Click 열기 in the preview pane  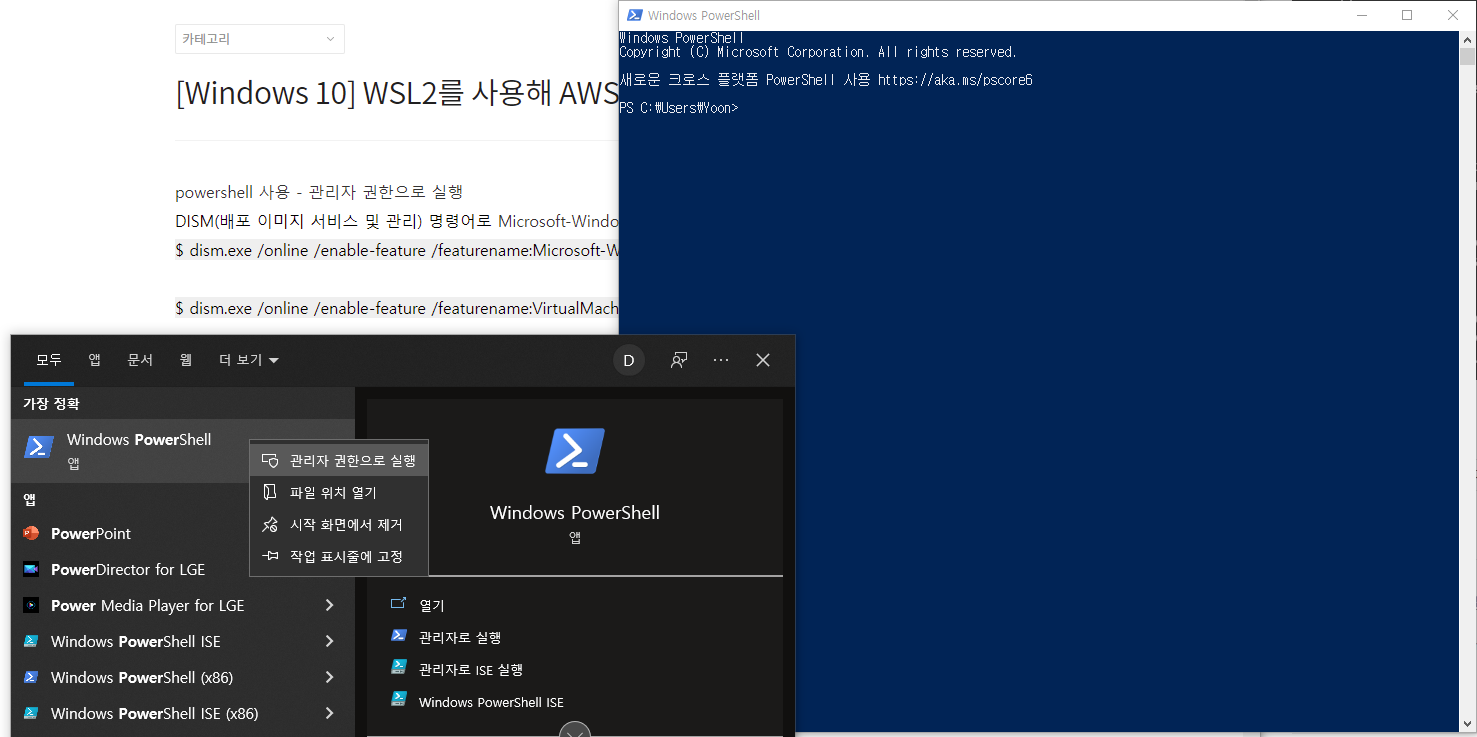click(x=432, y=605)
